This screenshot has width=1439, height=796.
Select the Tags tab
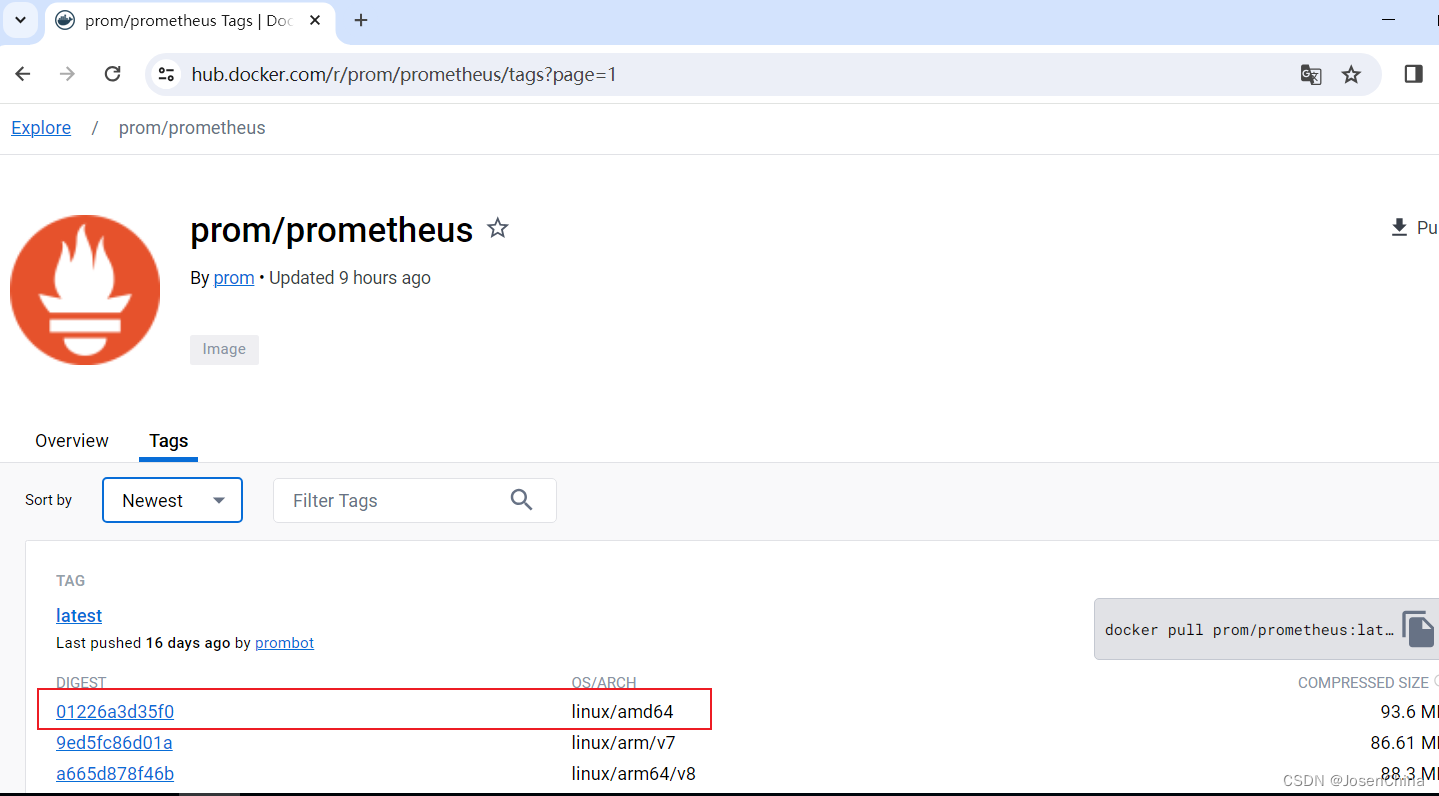[x=168, y=441]
